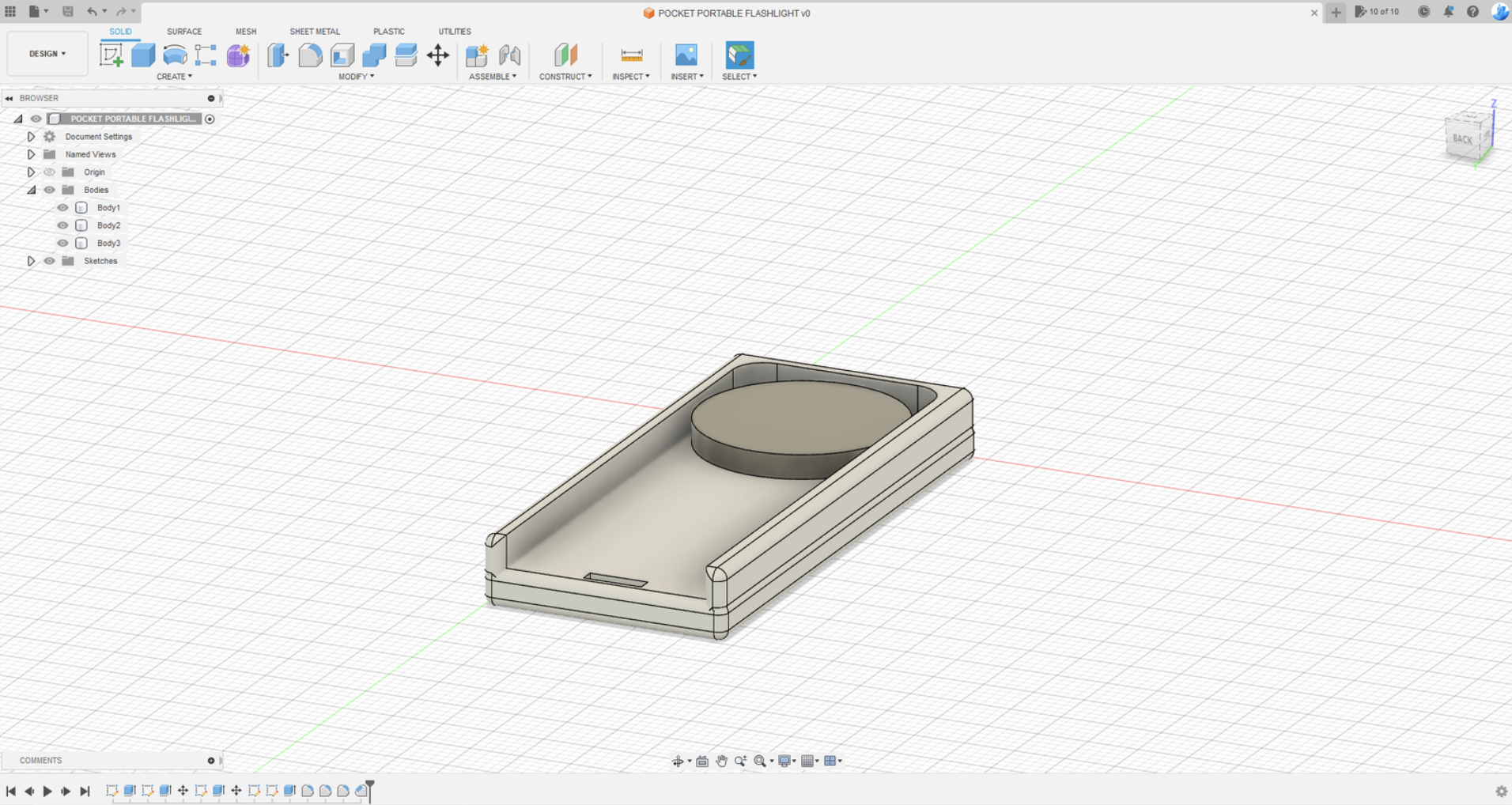The height and width of the screenshot is (805, 1512).
Task: Collapse the Bodies folder
Action: coord(31,190)
